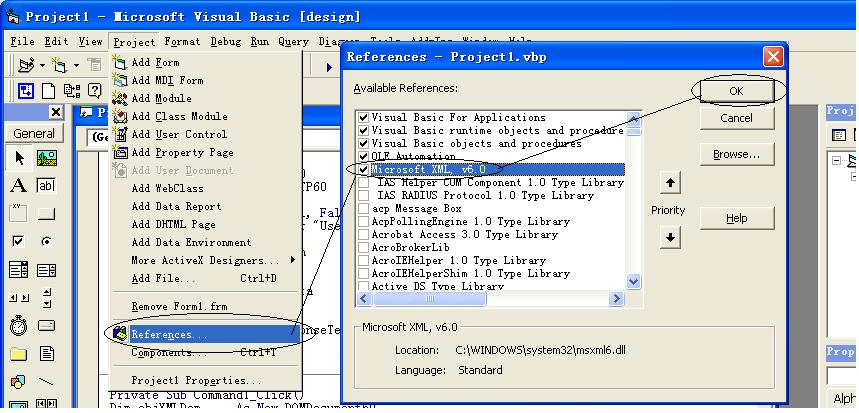Image resolution: width=859 pixels, height=413 pixels.
Task: Select the DirListBox folder control tool
Action: 19,354
